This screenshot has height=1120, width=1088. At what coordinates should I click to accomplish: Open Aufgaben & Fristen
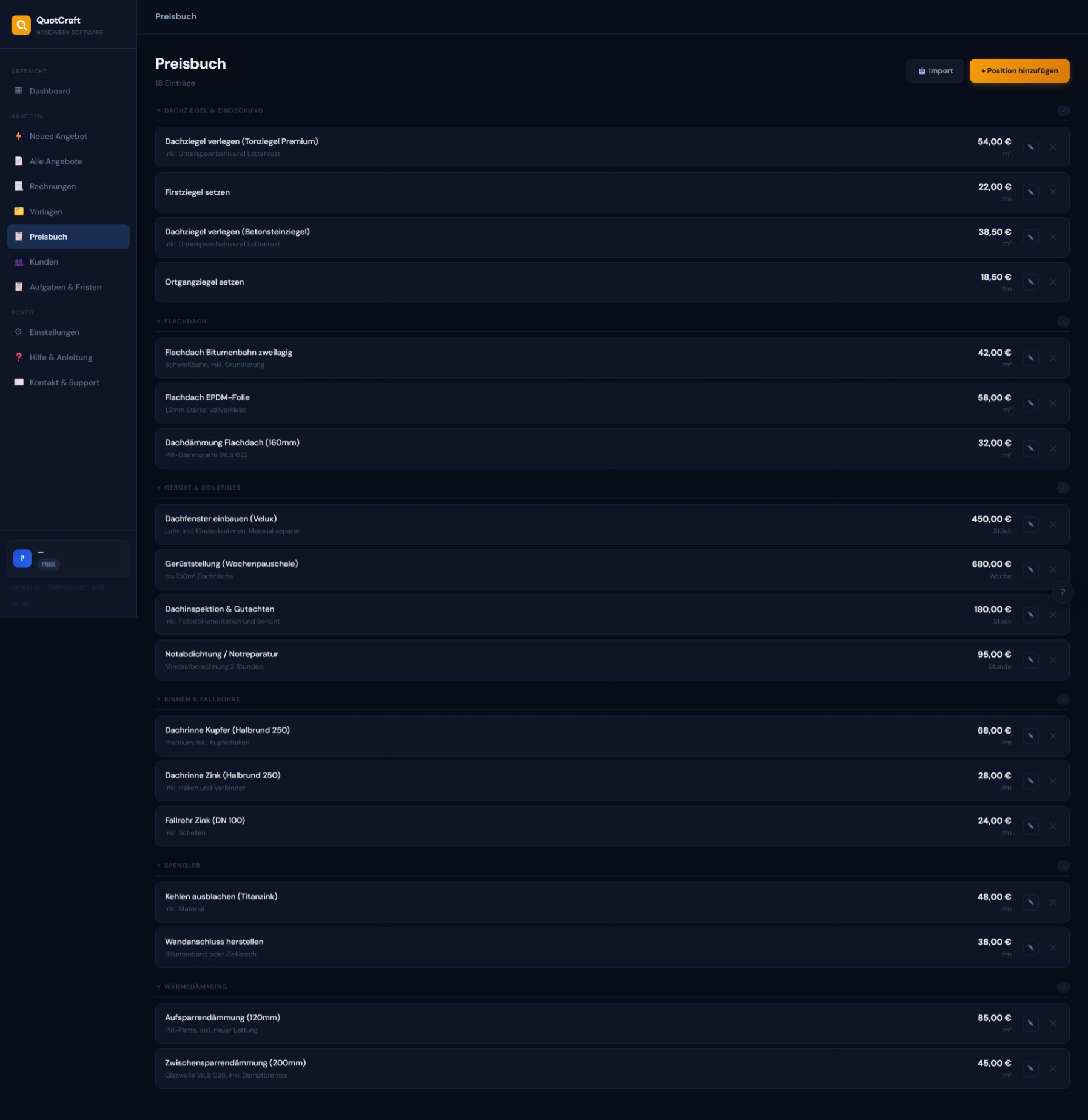(68, 287)
